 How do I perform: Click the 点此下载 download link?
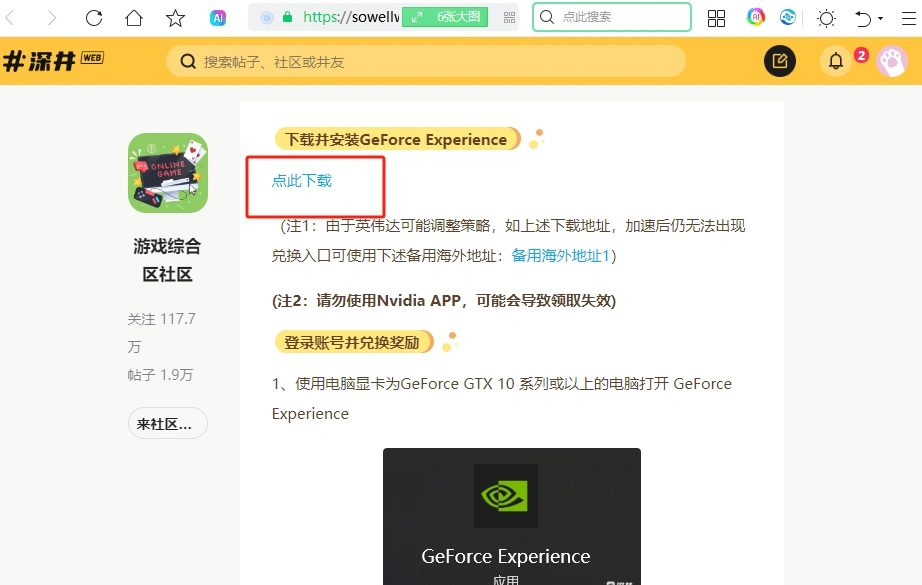point(302,180)
